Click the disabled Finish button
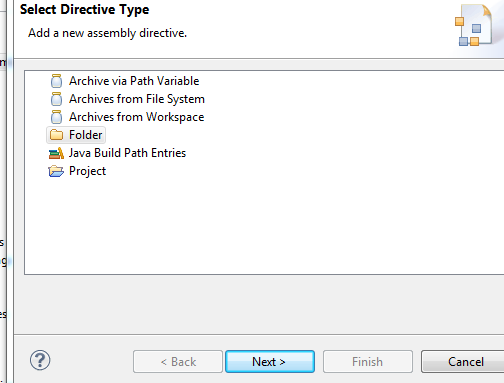This screenshot has height=383, width=504. [368, 362]
